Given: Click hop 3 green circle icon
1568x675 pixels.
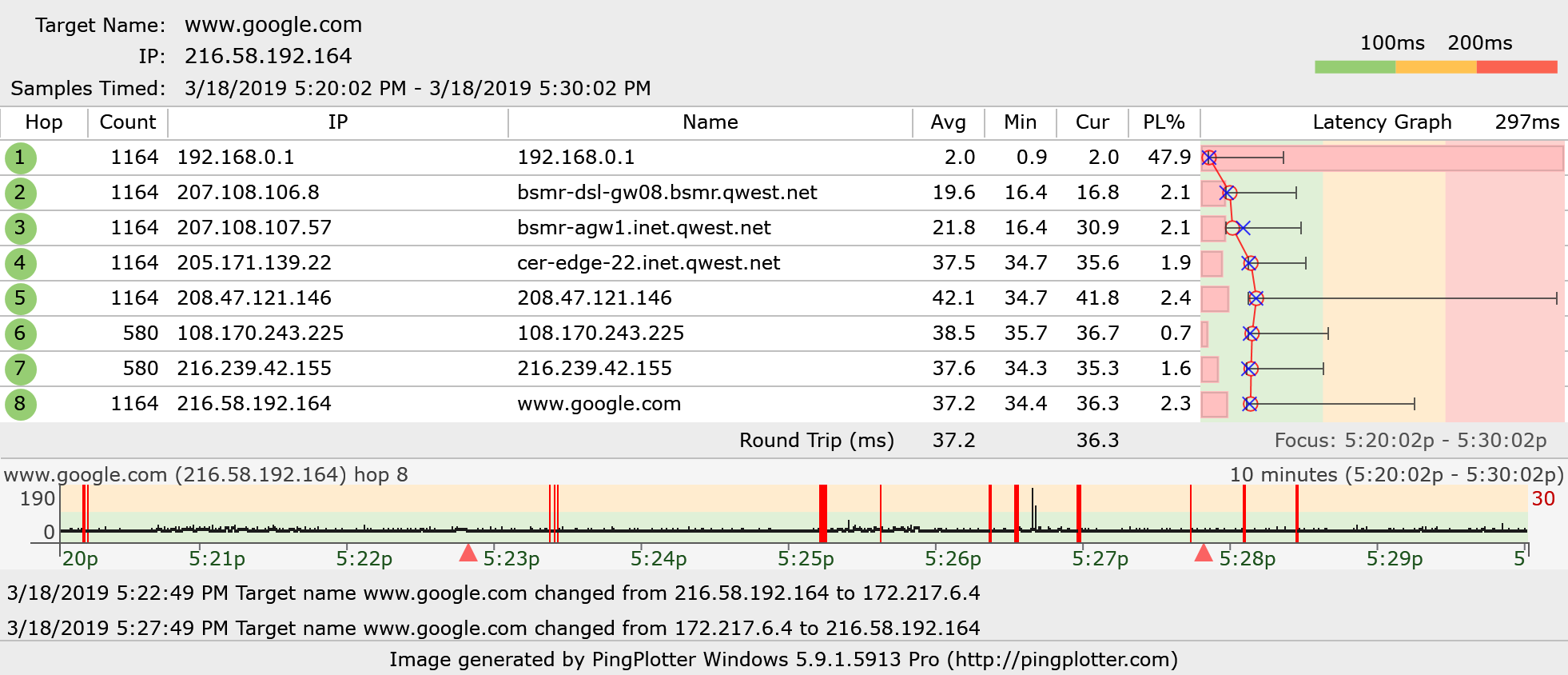Looking at the screenshot, I should [x=20, y=228].
